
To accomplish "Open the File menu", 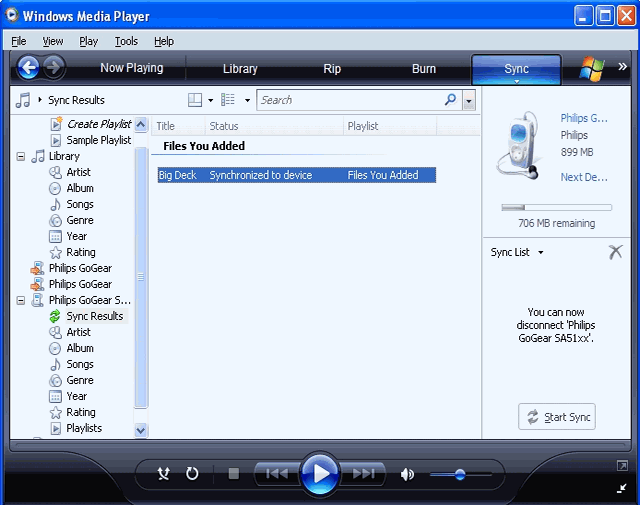I will pyautogui.click(x=19, y=41).
